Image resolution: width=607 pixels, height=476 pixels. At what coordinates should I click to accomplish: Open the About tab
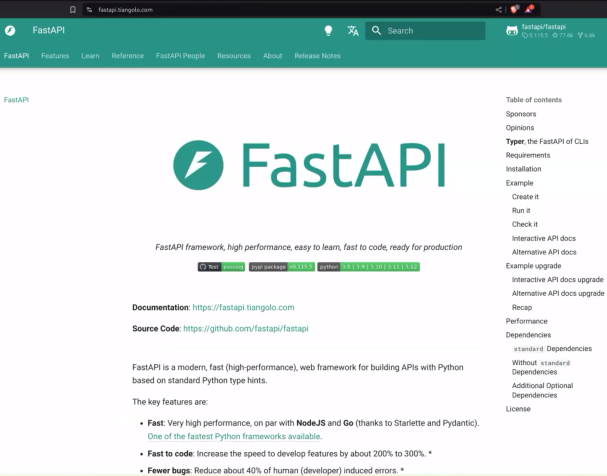[273, 56]
